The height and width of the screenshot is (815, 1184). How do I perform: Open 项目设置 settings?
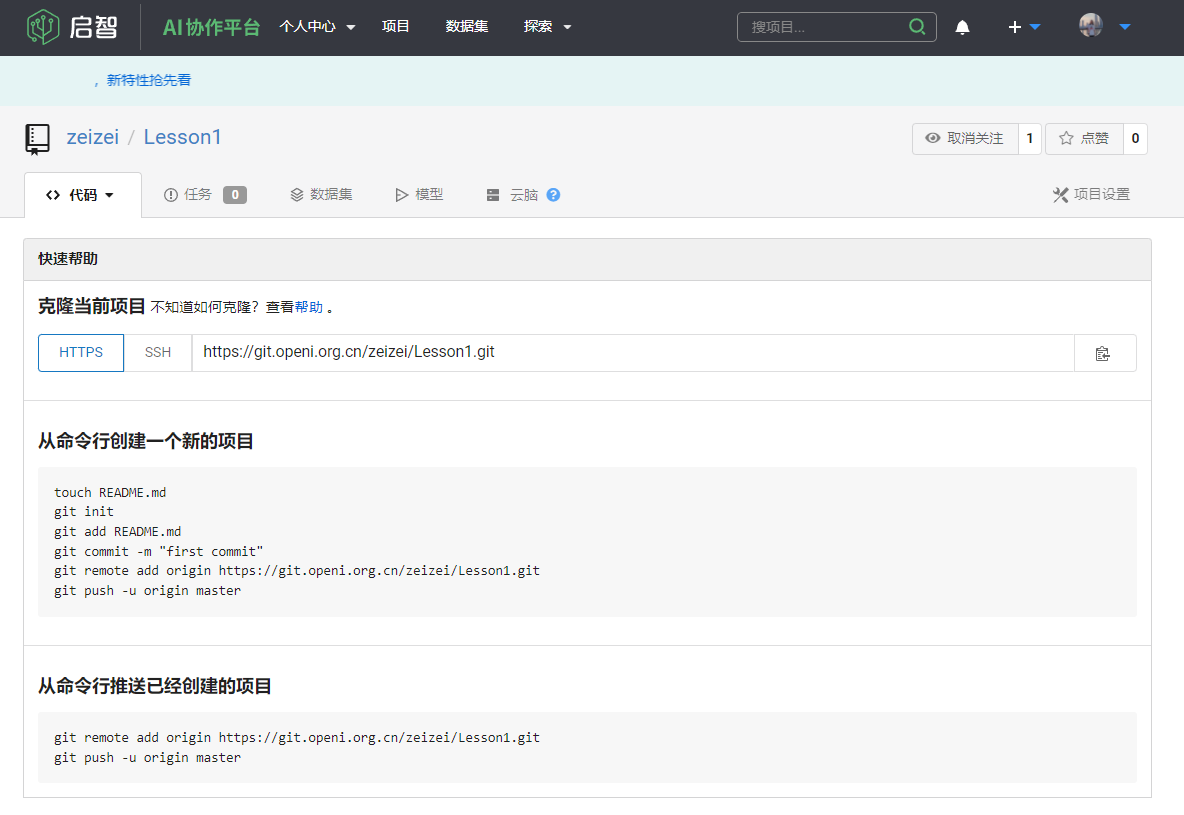pyautogui.click(x=1091, y=195)
